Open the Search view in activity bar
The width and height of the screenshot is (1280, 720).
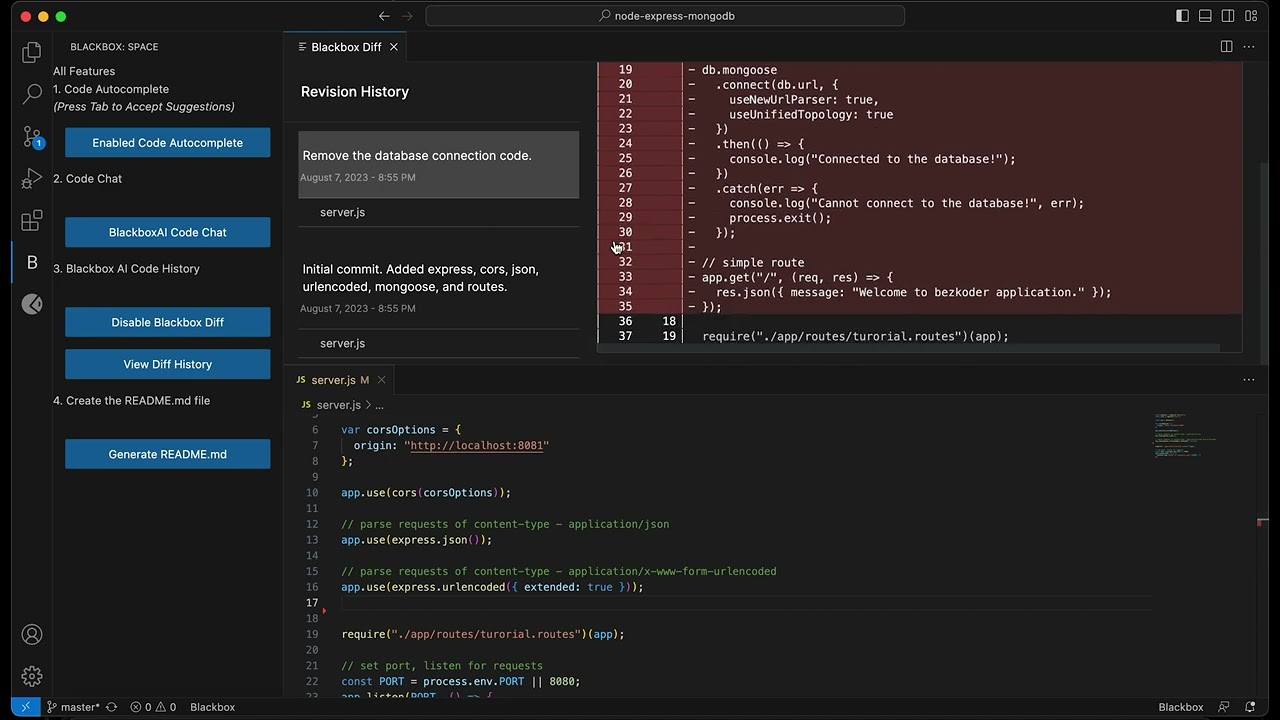32,94
